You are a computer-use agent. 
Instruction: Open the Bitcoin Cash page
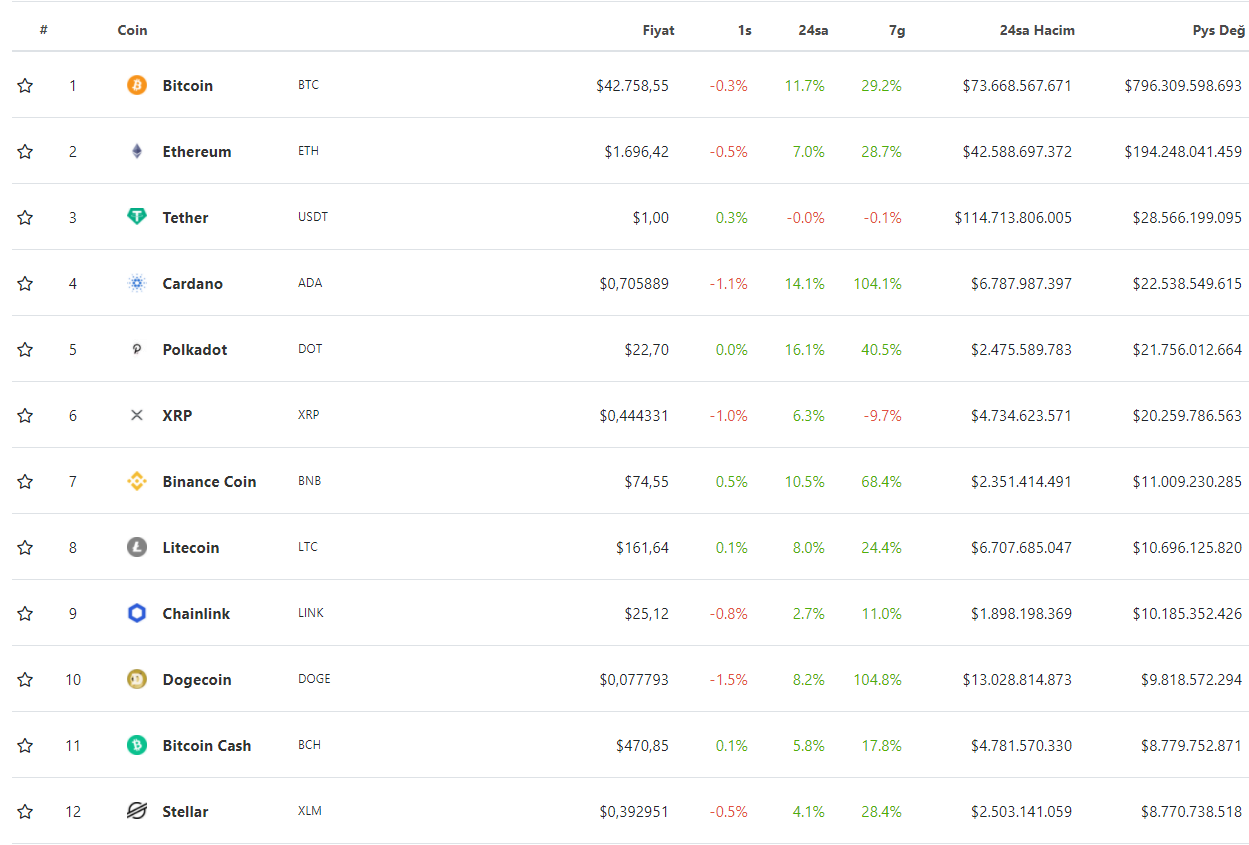click(x=207, y=746)
